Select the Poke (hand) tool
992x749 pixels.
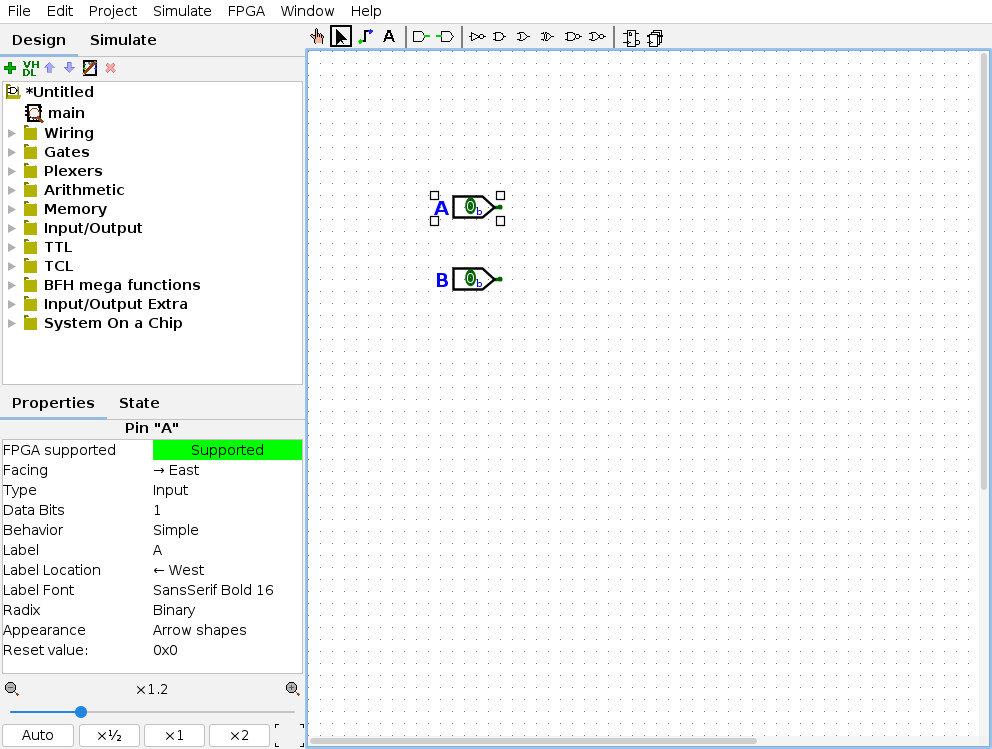(318, 37)
